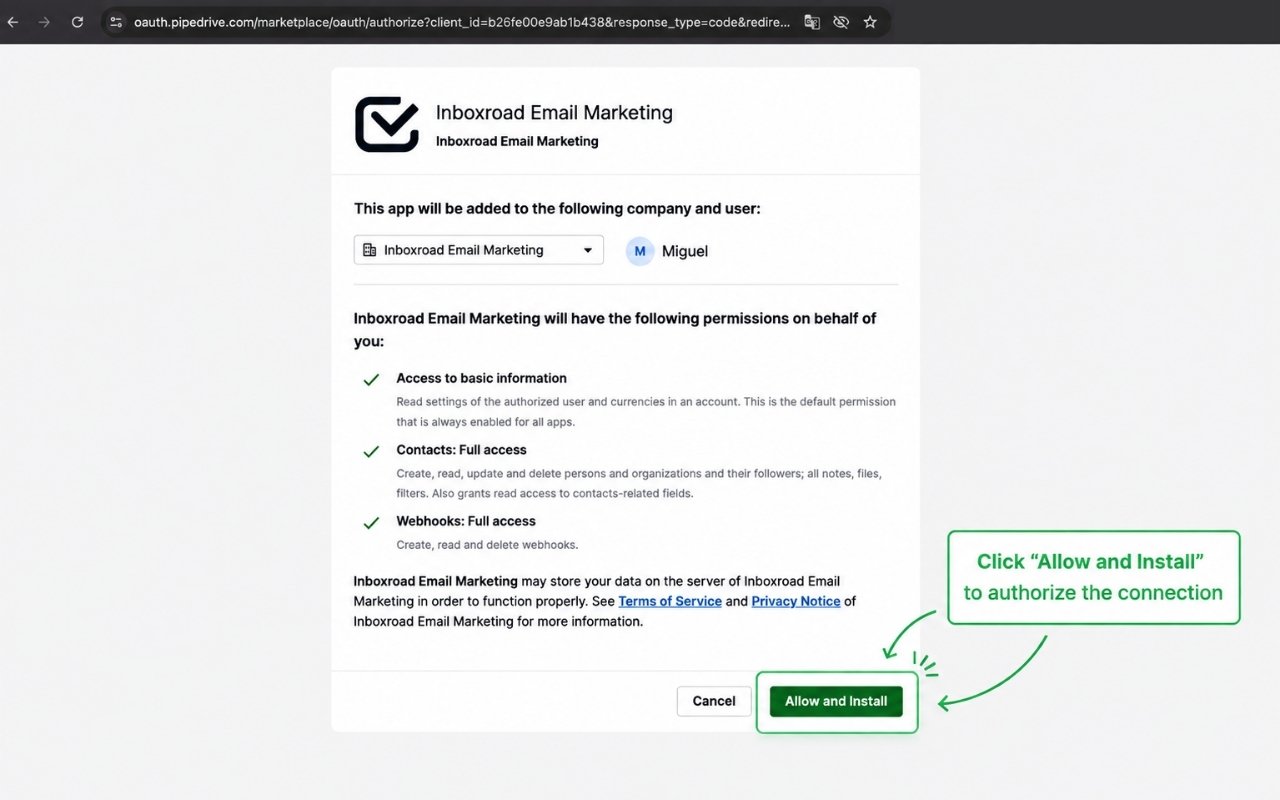Click the Inboxroad checkmark logo

(387, 124)
